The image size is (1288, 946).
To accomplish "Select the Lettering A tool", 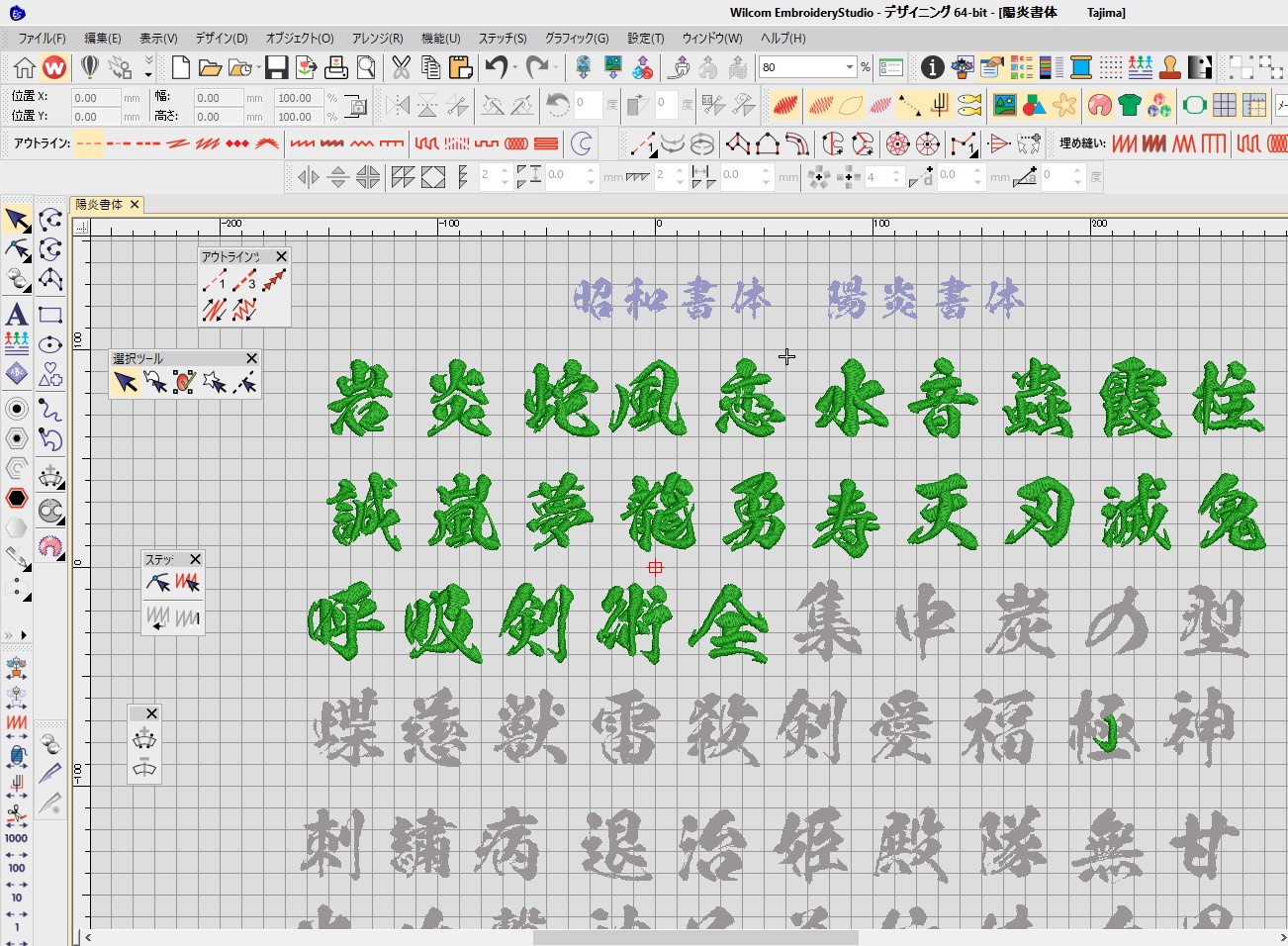I will [x=17, y=315].
